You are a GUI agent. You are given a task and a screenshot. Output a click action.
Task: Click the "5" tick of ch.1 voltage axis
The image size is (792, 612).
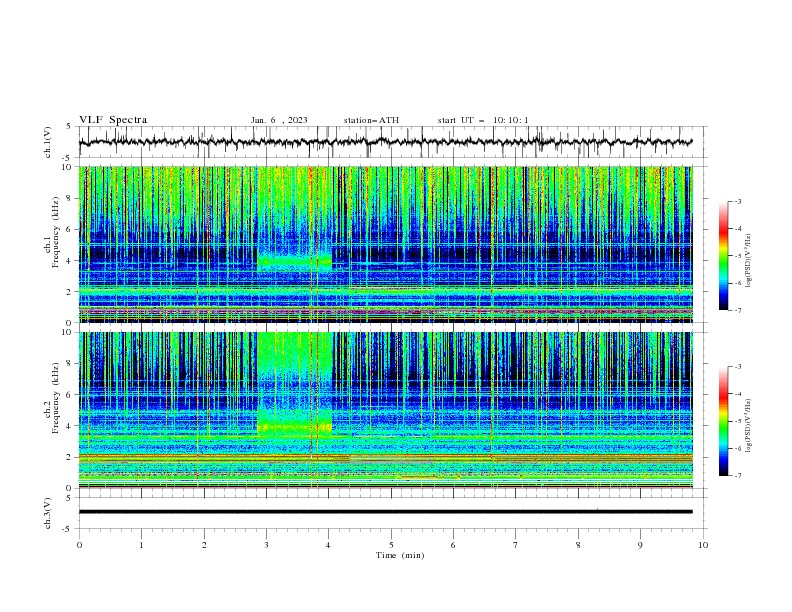click(x=70, y=126)
